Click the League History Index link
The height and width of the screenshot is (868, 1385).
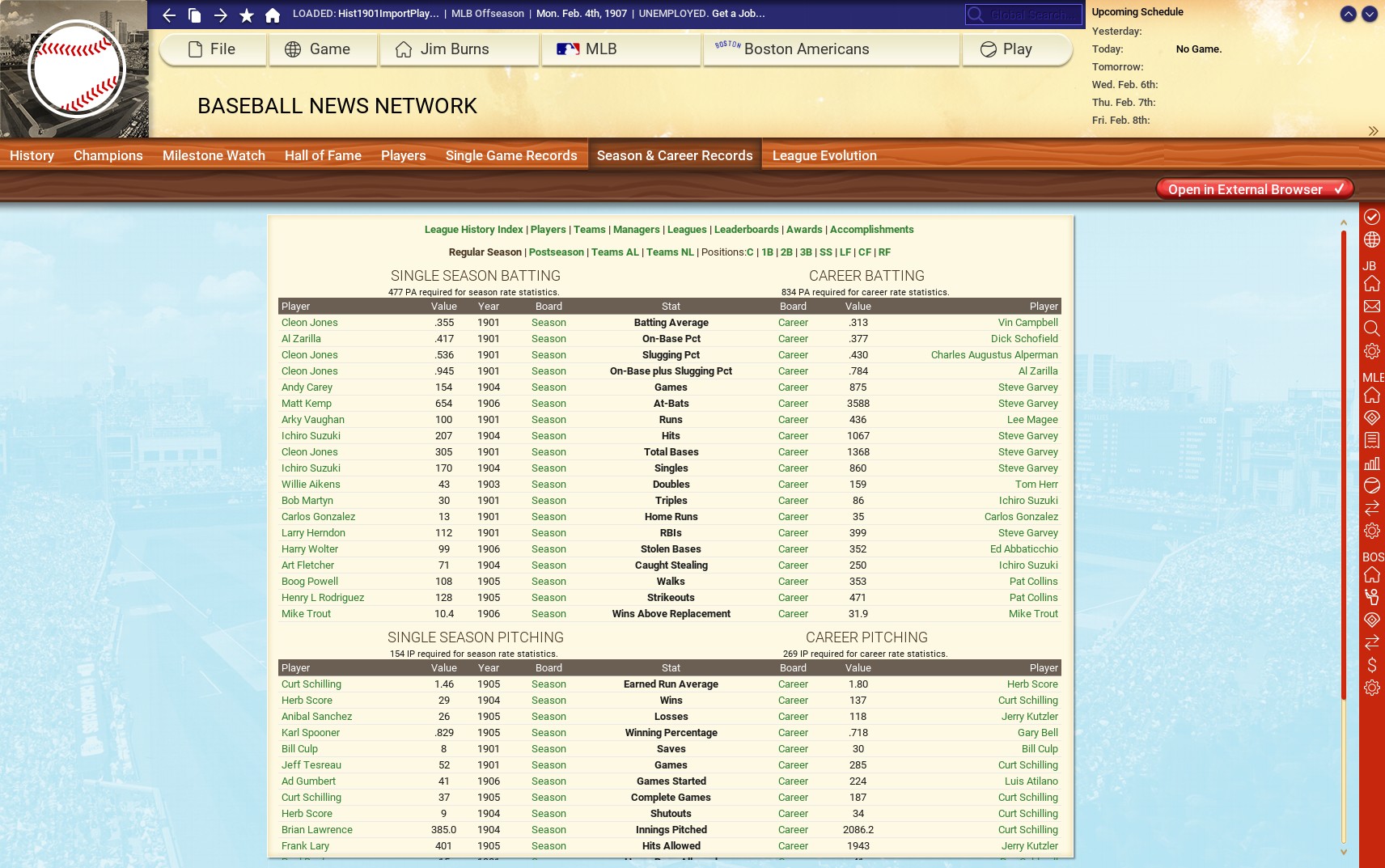coord(474,230)
